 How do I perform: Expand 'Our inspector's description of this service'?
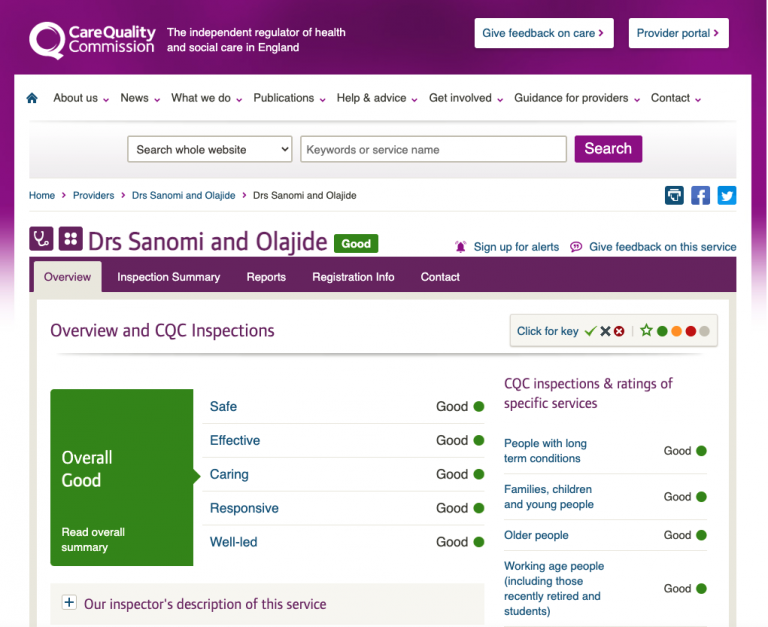coord(69,603)
